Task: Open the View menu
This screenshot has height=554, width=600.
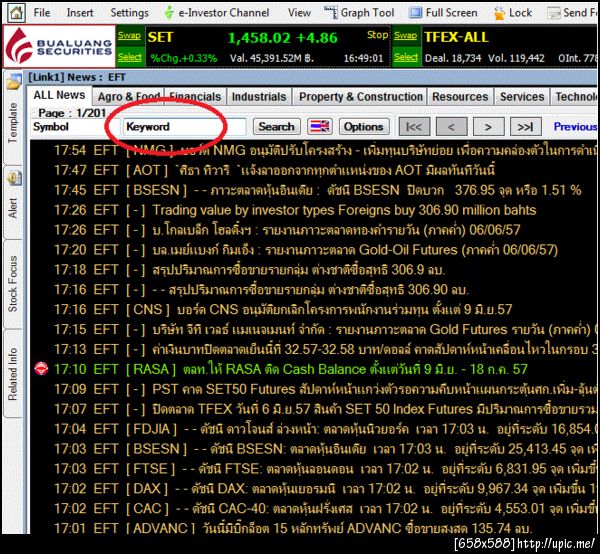Action: tap(299, 13)
